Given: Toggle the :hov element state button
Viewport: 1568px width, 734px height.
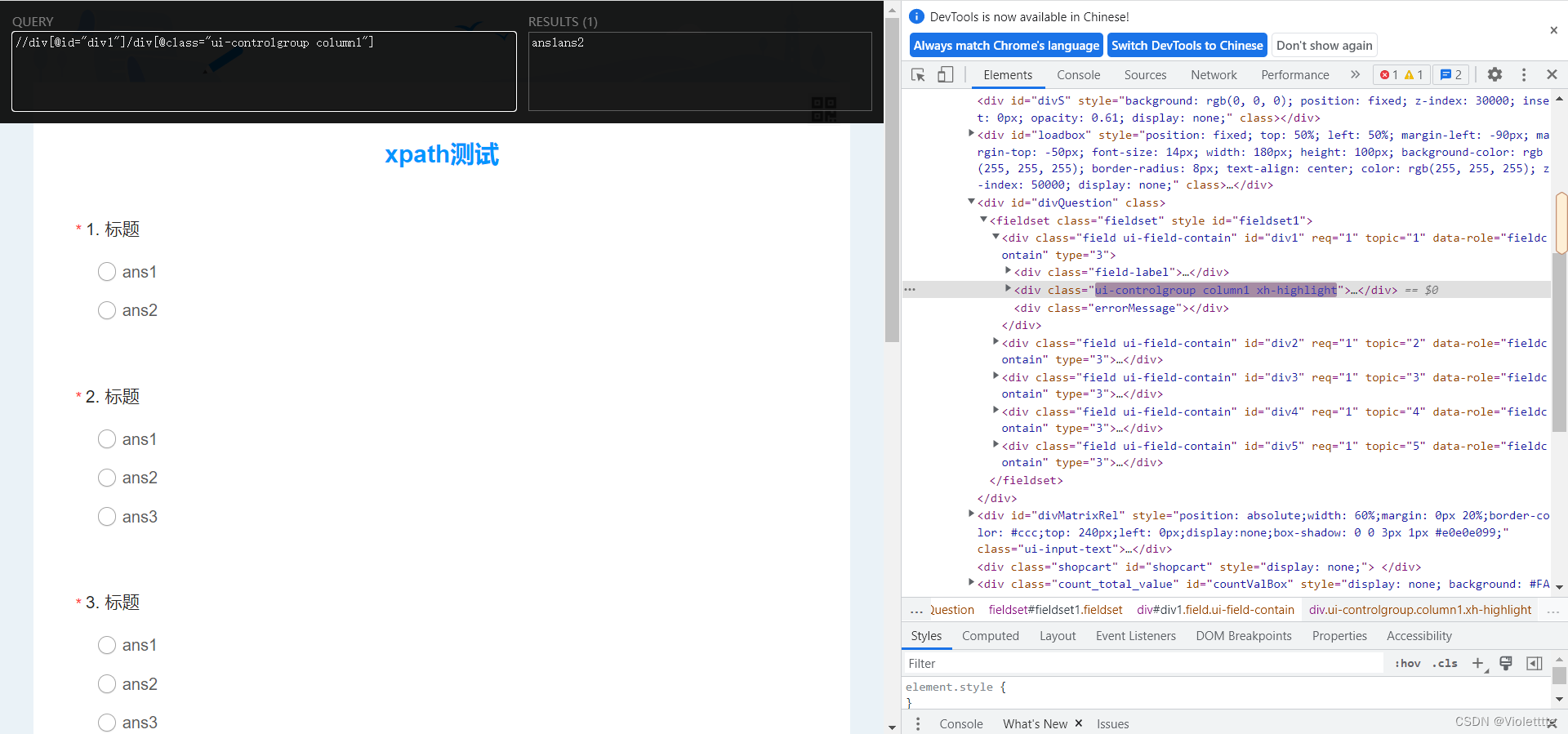Looking at the screenshot, I should [x=1407, y=664].
